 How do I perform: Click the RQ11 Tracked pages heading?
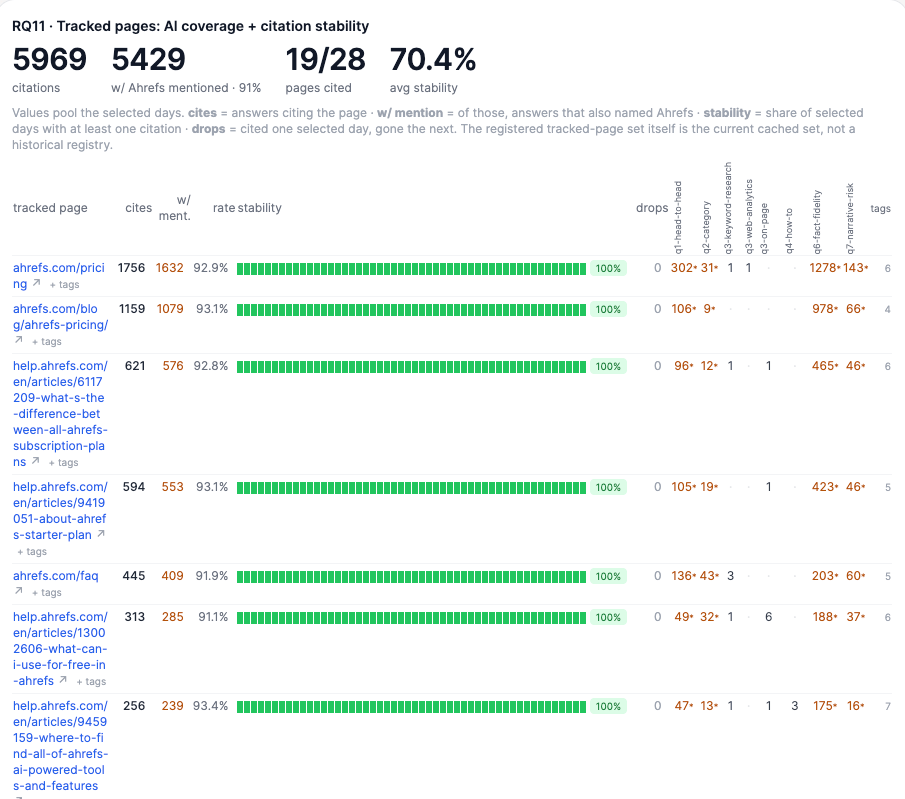190,26
